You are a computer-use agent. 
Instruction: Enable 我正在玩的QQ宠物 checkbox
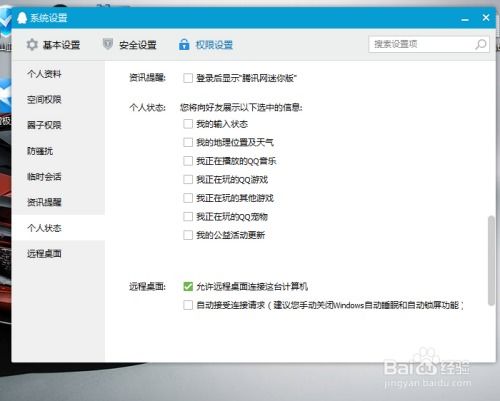pyautogui.click(x=188, y=217)
